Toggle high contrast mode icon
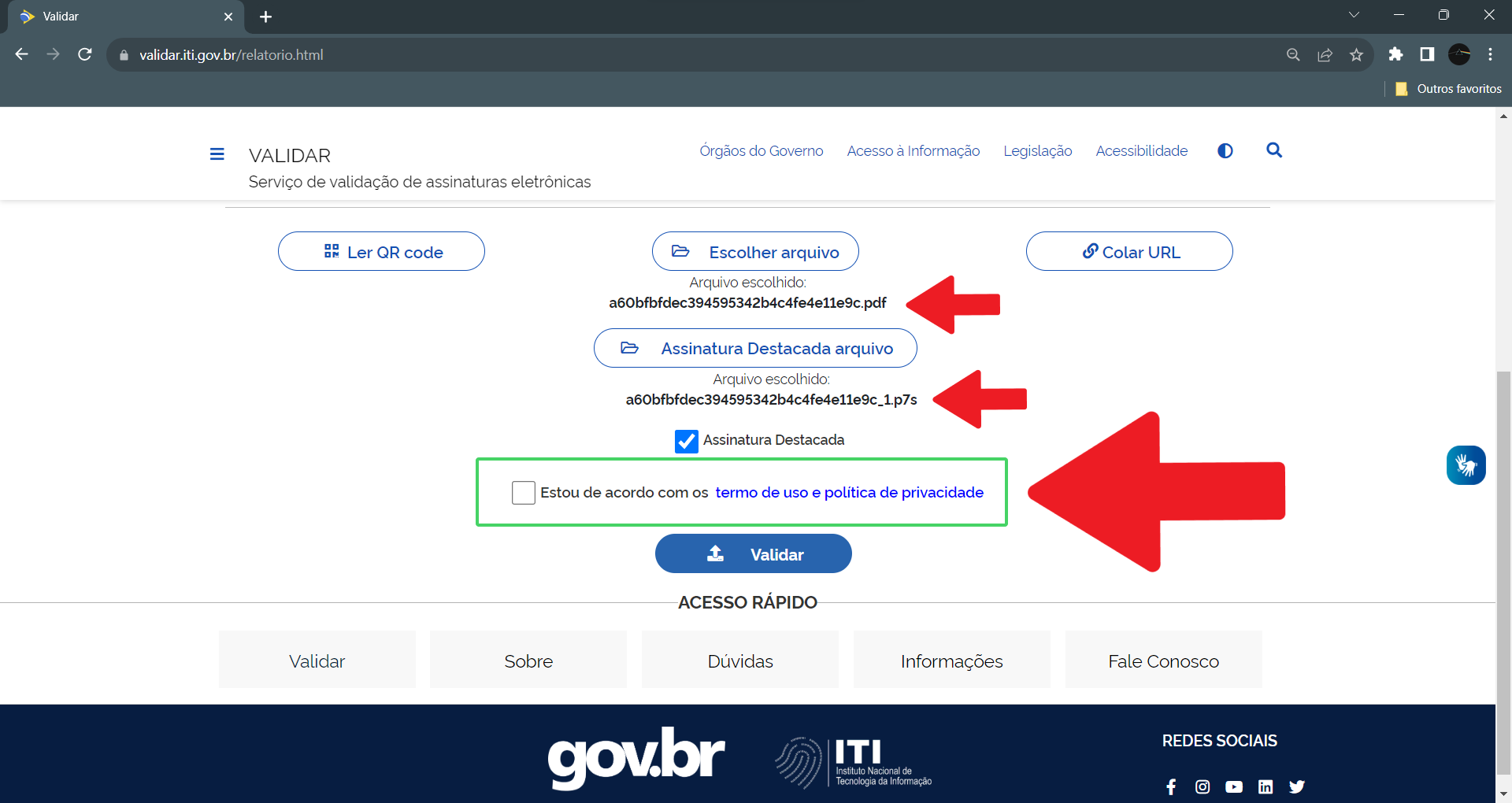The image size is (1512, 803). pos(1225,150)
